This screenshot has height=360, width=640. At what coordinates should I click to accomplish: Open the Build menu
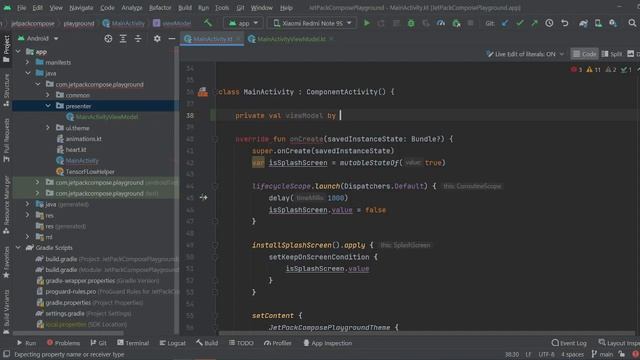tap(185, 8)
